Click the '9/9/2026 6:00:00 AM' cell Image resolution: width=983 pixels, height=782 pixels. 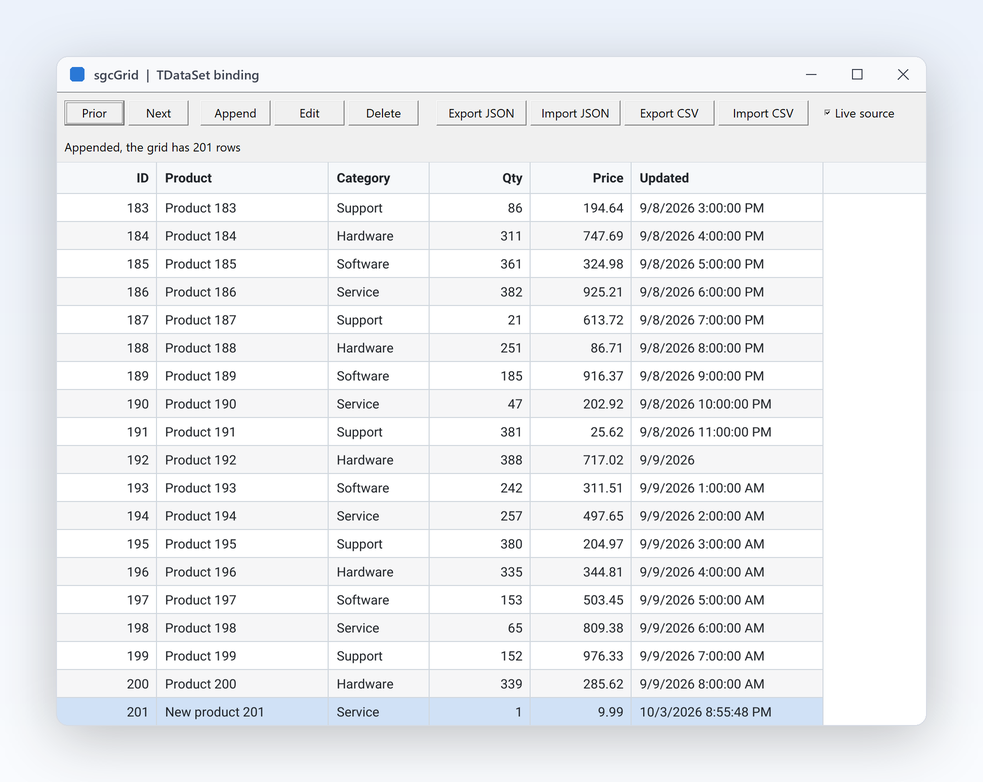(727, 628)
